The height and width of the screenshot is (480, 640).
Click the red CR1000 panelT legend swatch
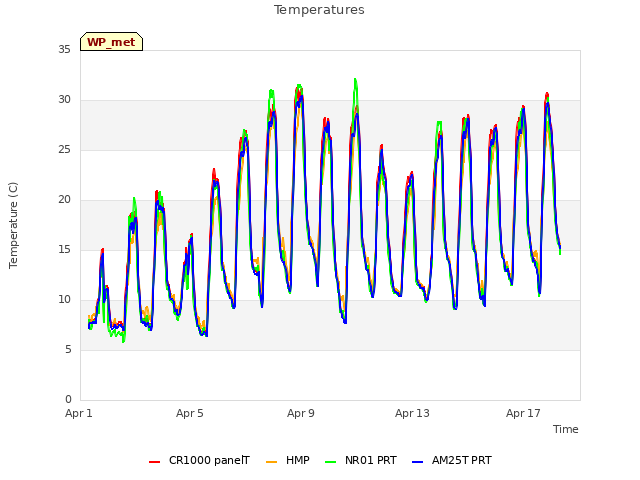(x=154, y=462)
